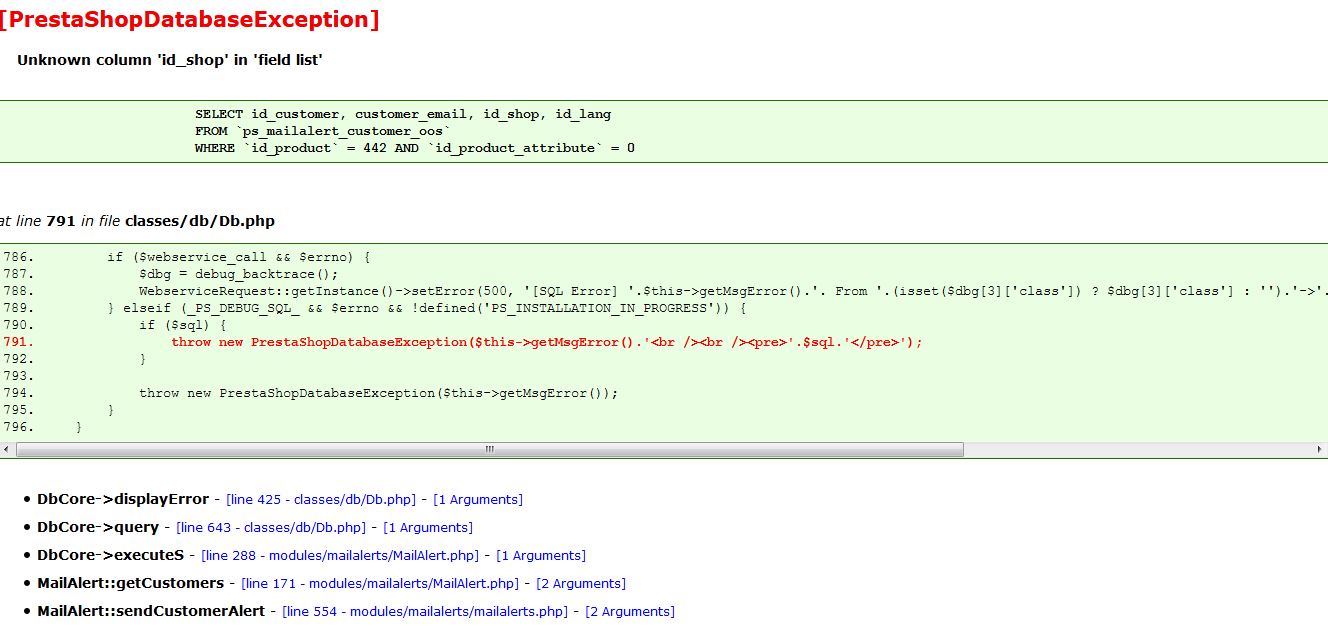The height and width of the screenshot is (626, 1328).
Task: Click the horizontal scrollbar thumb of code block
Action: point(490,450)
